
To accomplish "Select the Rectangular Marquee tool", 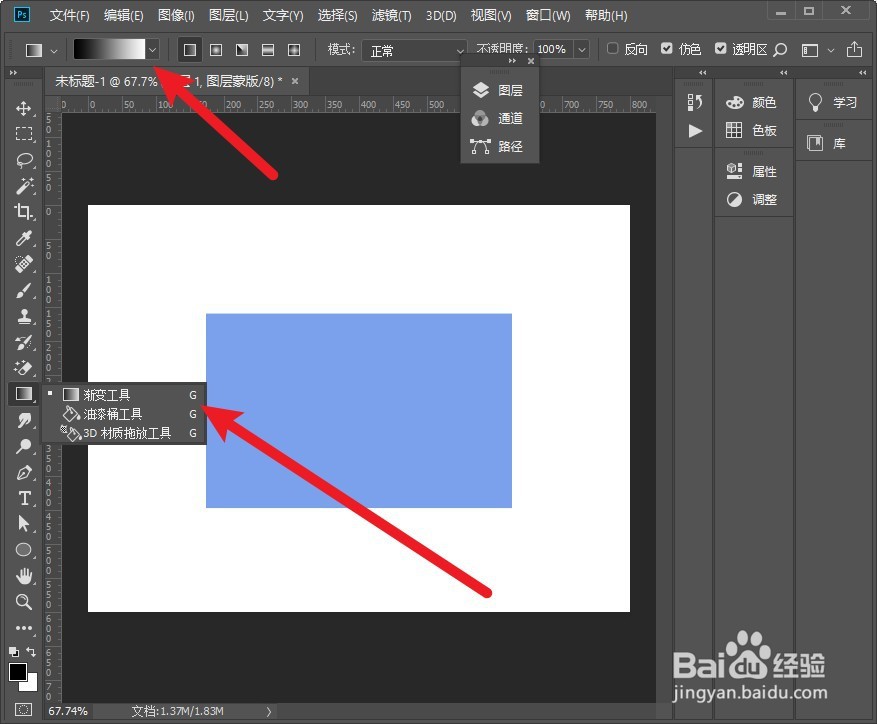I will 23,134.
